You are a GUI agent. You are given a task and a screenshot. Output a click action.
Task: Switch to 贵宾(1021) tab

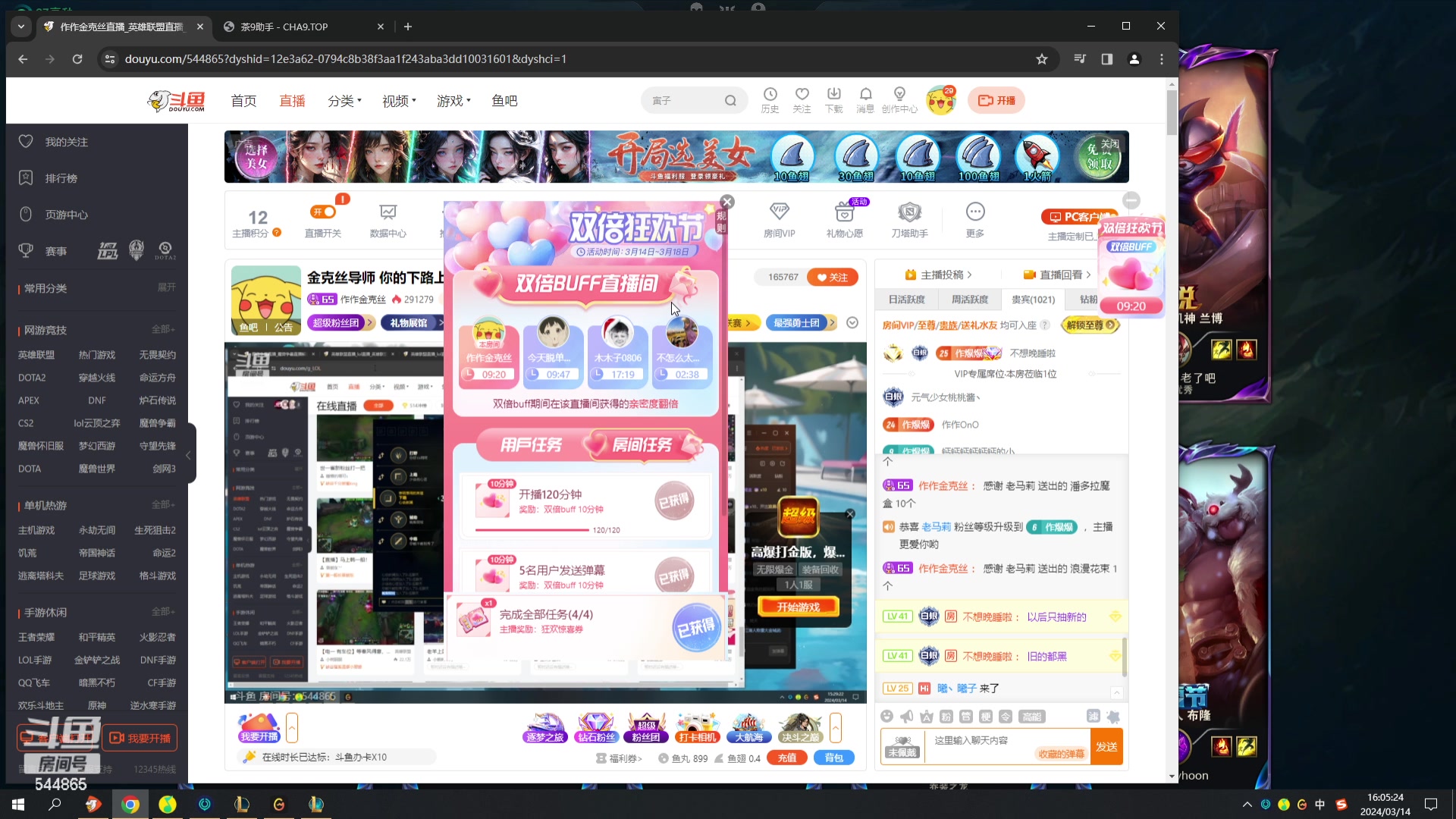1033,300
